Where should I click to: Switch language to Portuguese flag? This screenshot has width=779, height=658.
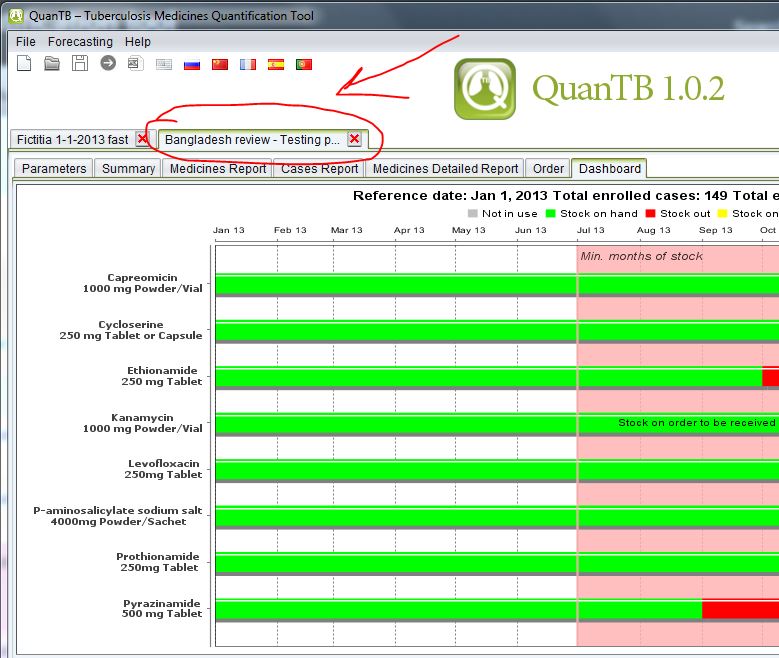tap(304, 64)
